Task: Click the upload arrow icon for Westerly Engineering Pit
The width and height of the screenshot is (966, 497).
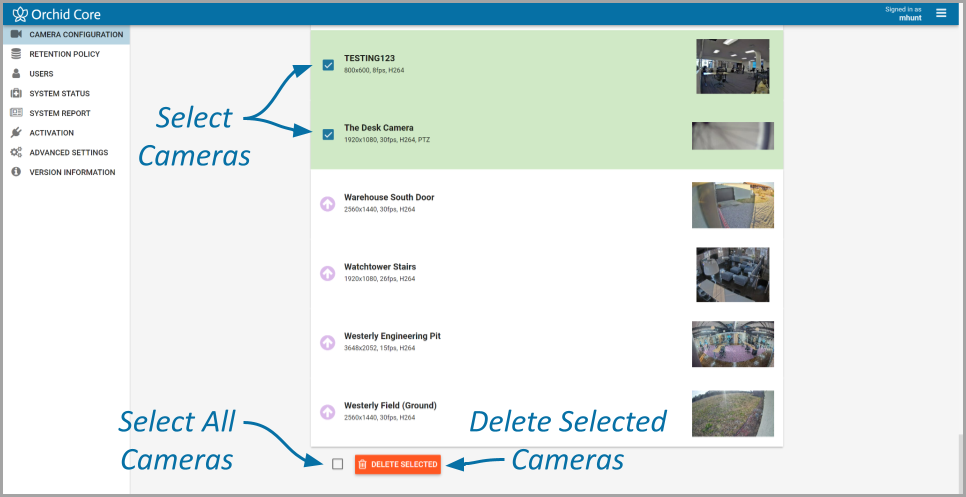Action: pos(328,342)
